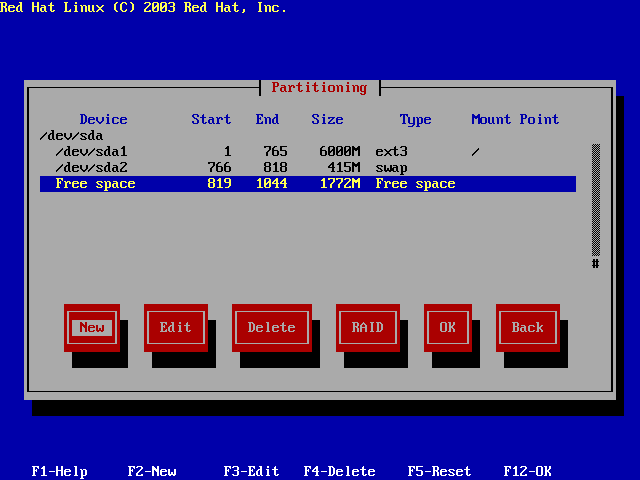Click the Start column header
Screen dimensions: 640x480
point(211,119)
